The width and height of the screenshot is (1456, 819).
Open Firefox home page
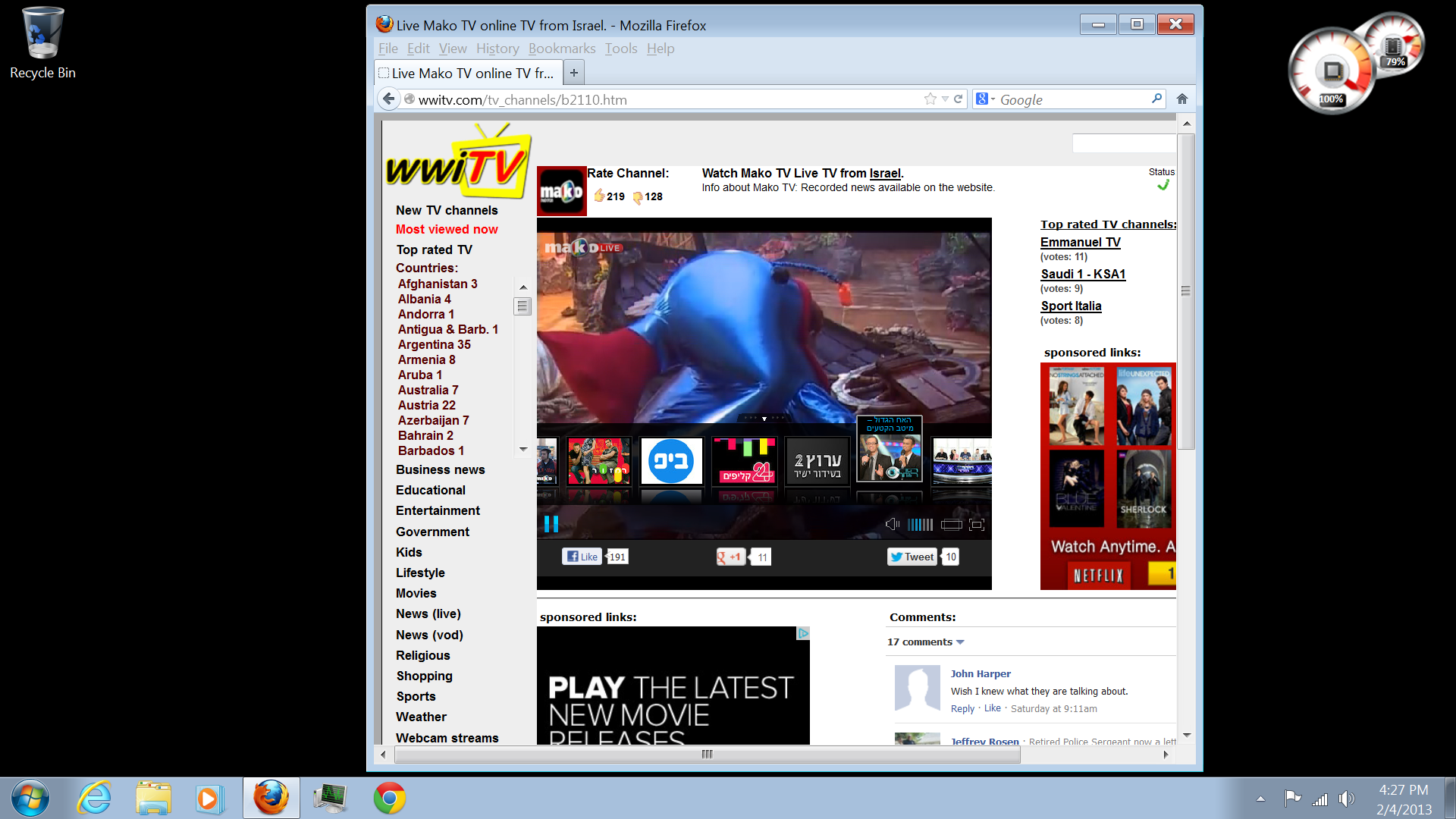(x=1182, y=99)
